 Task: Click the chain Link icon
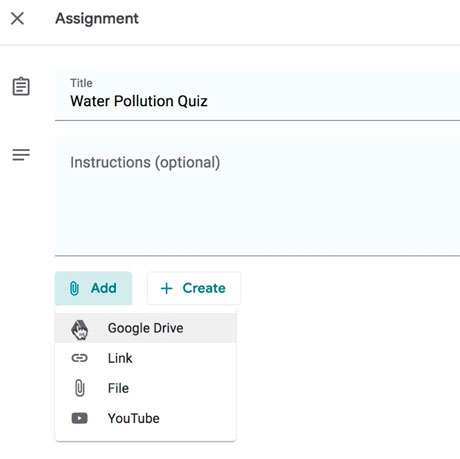(x=80, y=358)
